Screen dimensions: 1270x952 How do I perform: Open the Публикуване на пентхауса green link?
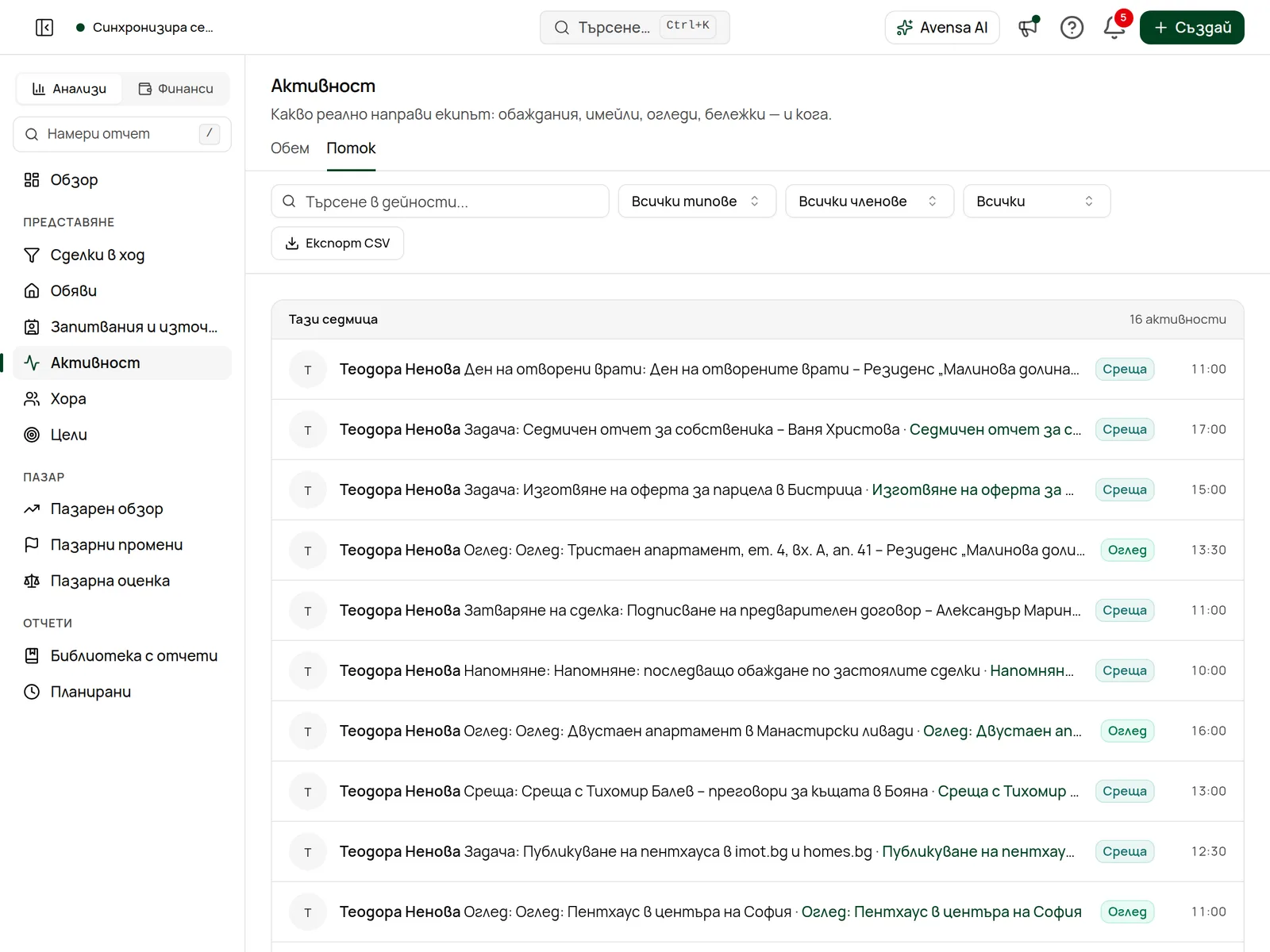979,852
